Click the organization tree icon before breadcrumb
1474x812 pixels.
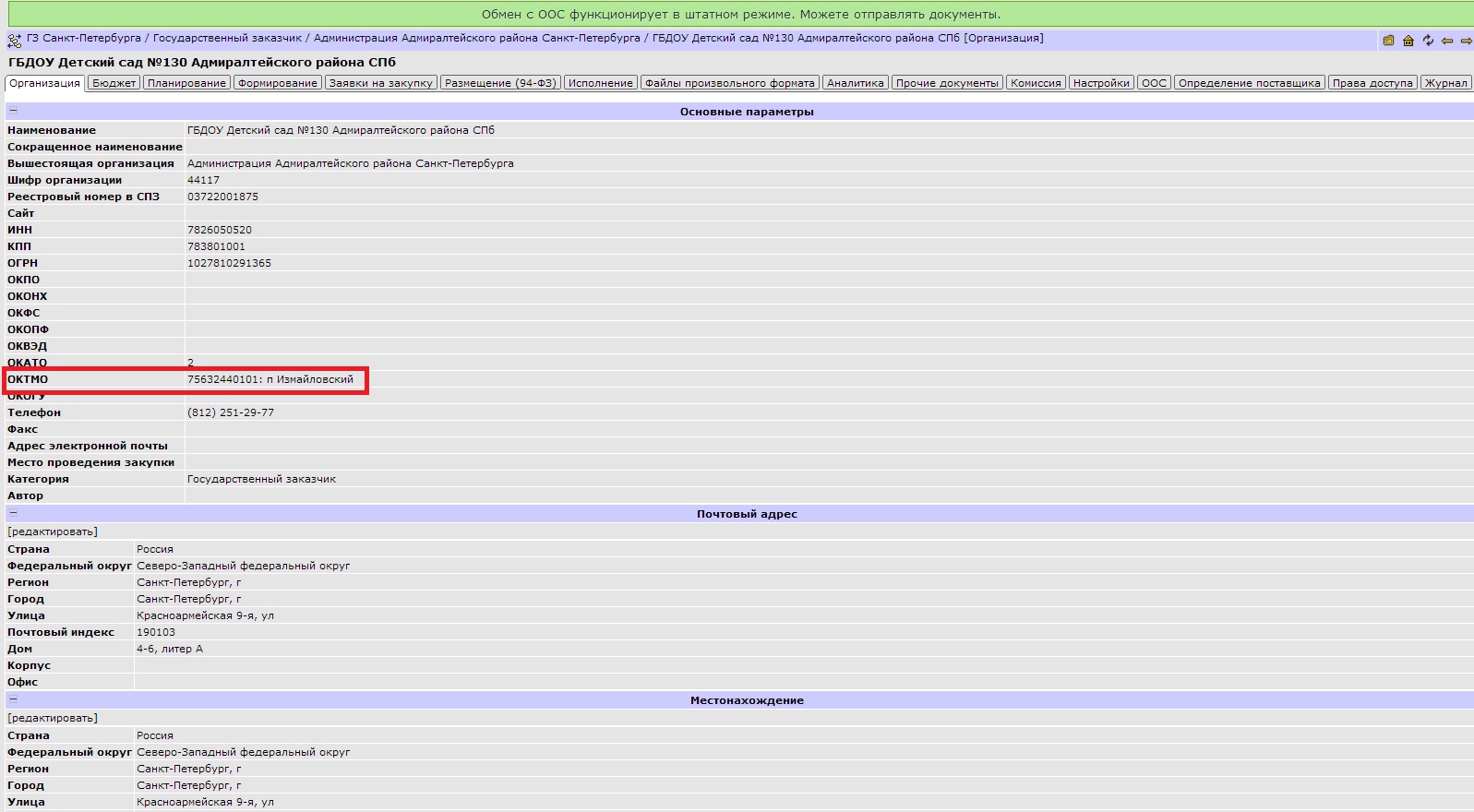pos(15,41)
